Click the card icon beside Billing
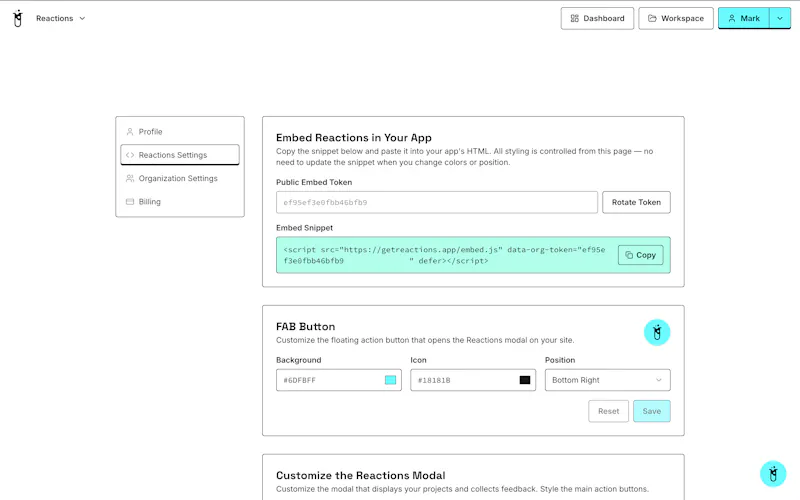This screenshot has height=500, width=800. coord(130,202)
